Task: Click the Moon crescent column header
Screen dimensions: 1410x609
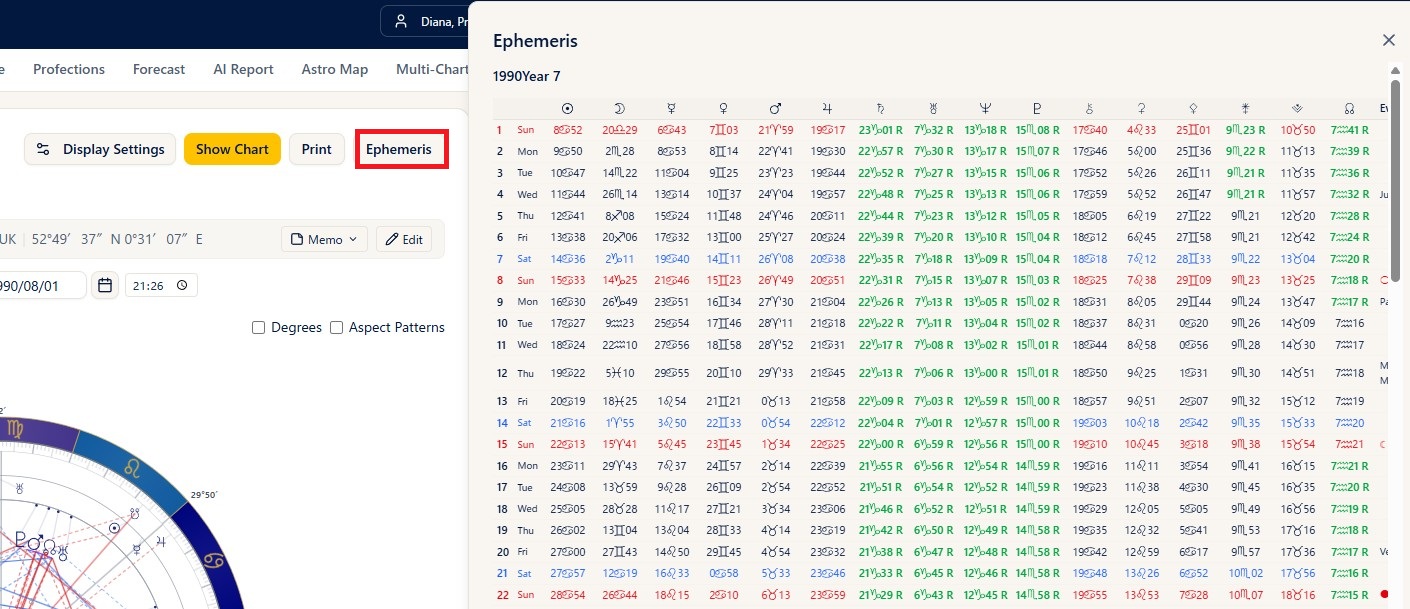Action: click(620, 108)
